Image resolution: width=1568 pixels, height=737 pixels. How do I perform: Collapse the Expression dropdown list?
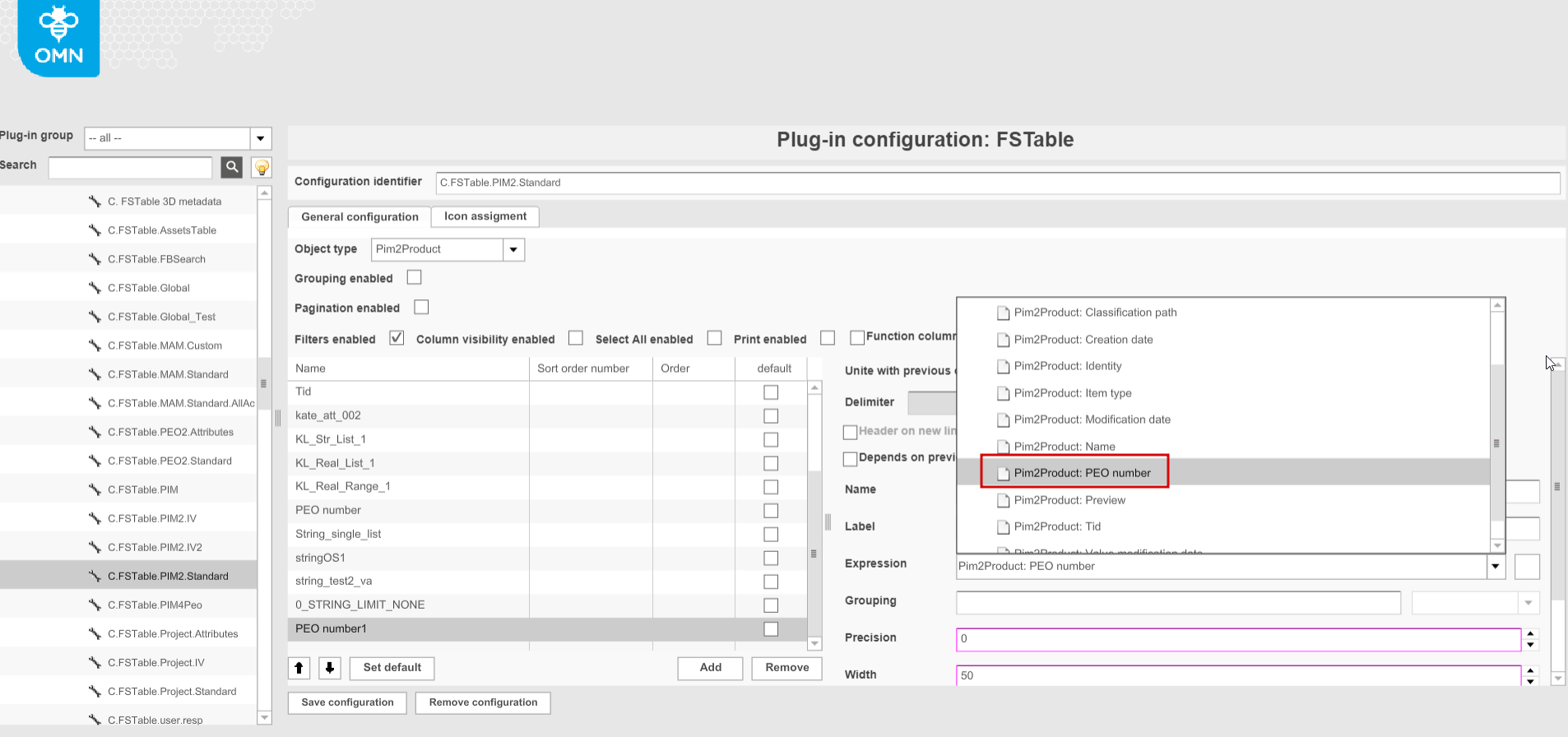[x=1495, y=566]
